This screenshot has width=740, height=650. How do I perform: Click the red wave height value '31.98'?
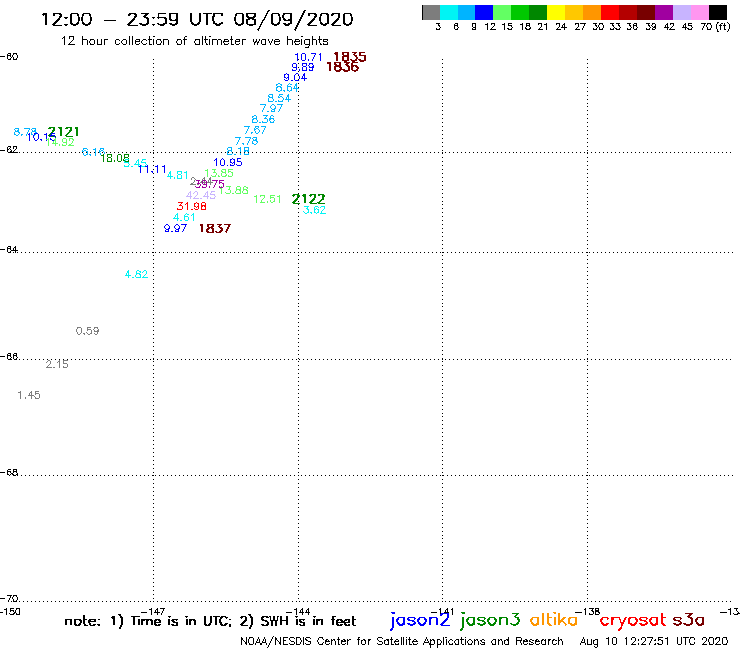[x=192, y=206]
